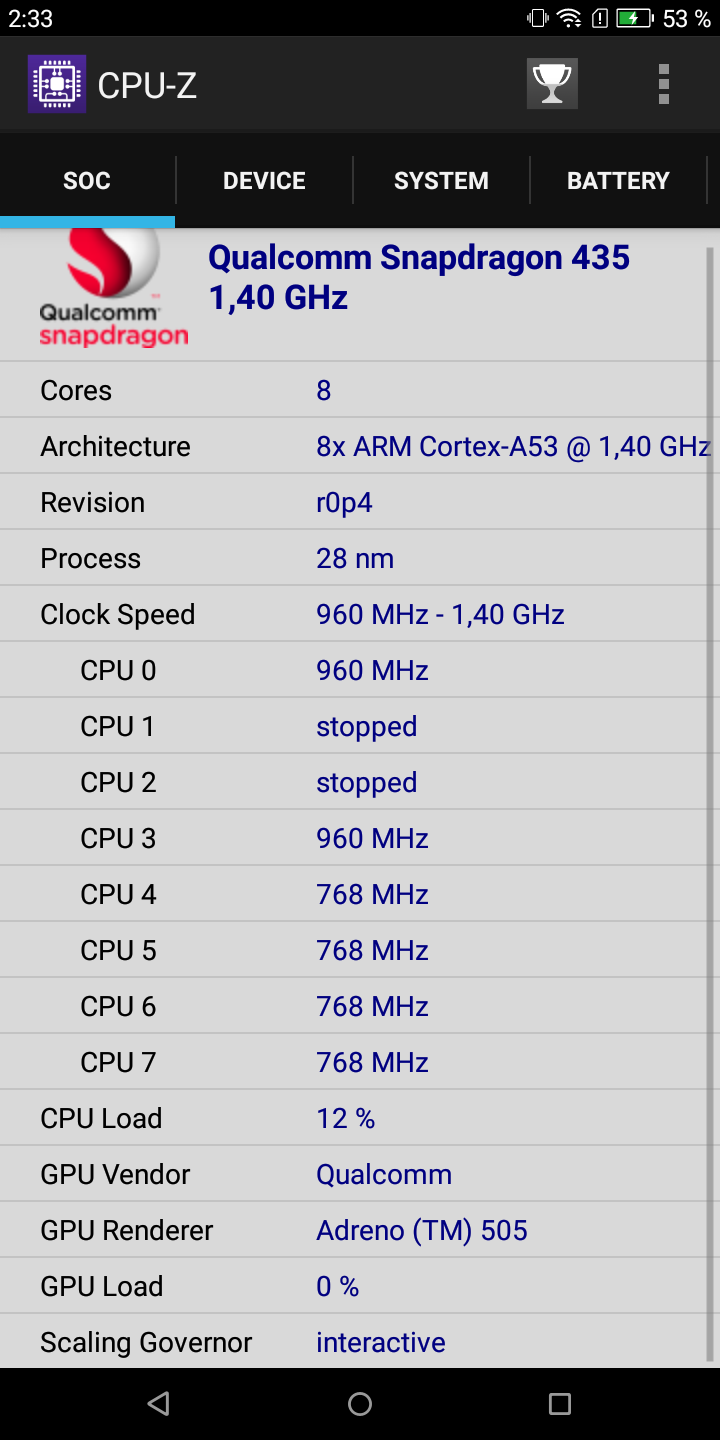Switch to the SYSTEM tab
The width and height of the screenshot is (720, 1440).
click(441, 181)
